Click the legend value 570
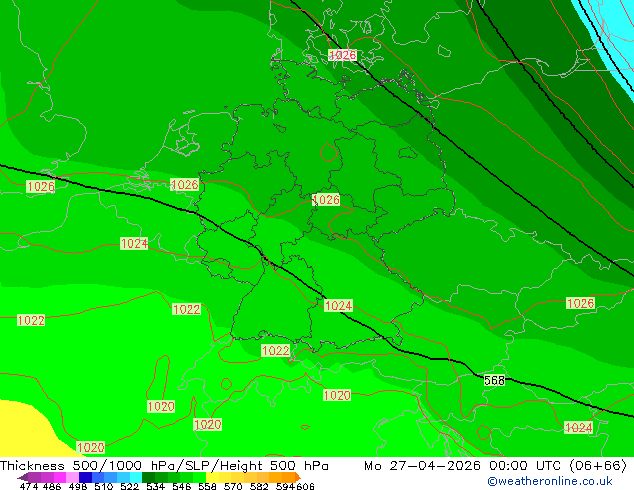Viewport: 634px width, 490px height. (x=233, y=486)
